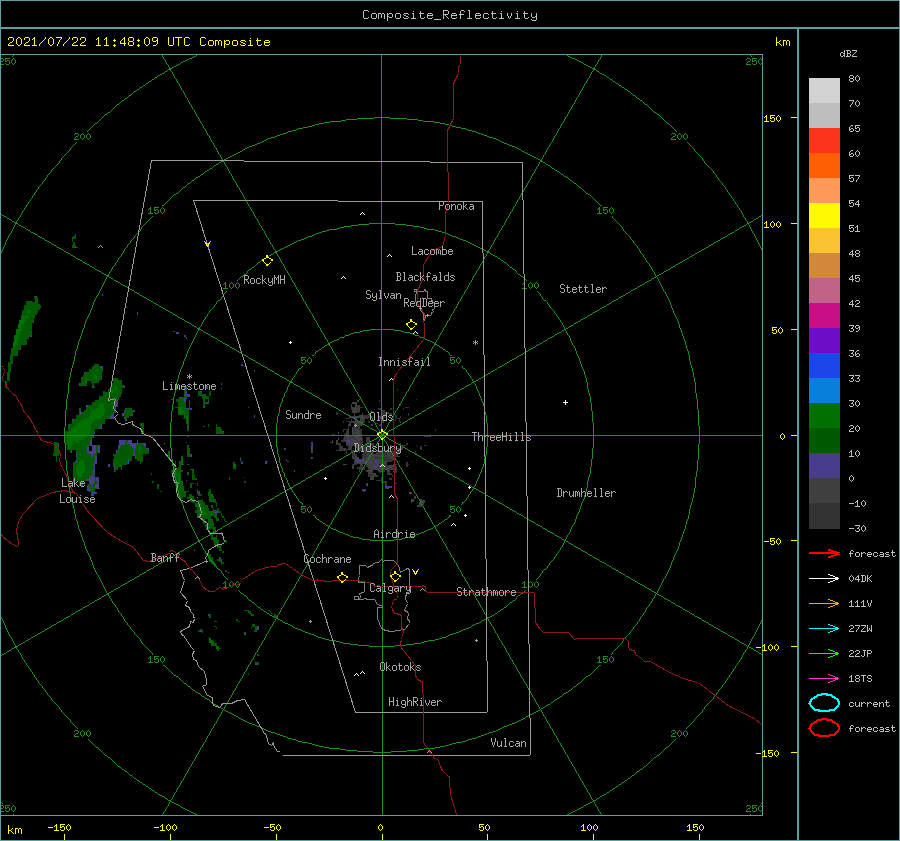Screen dimensions: 900x841
Task: Click asterisk marker above Limestone label
Action: [x=189, y=377]
